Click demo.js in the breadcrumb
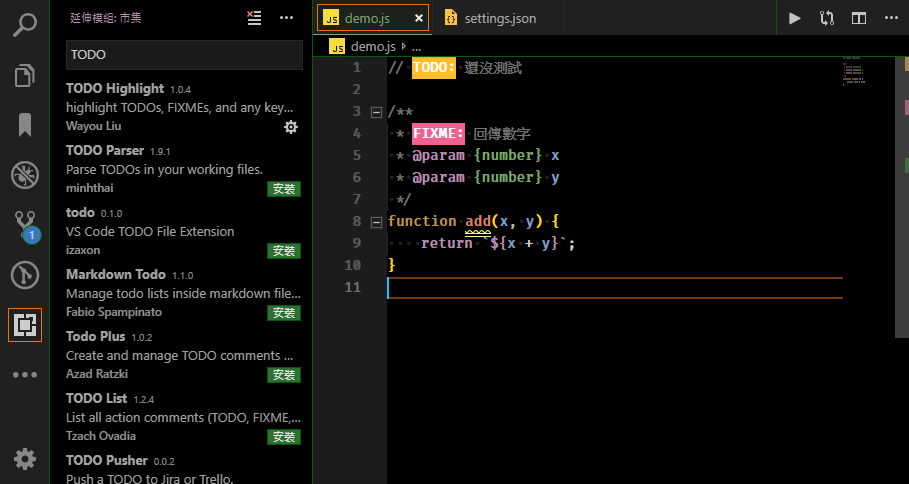This screenshot has width=909, height=484. pos(373,46)
